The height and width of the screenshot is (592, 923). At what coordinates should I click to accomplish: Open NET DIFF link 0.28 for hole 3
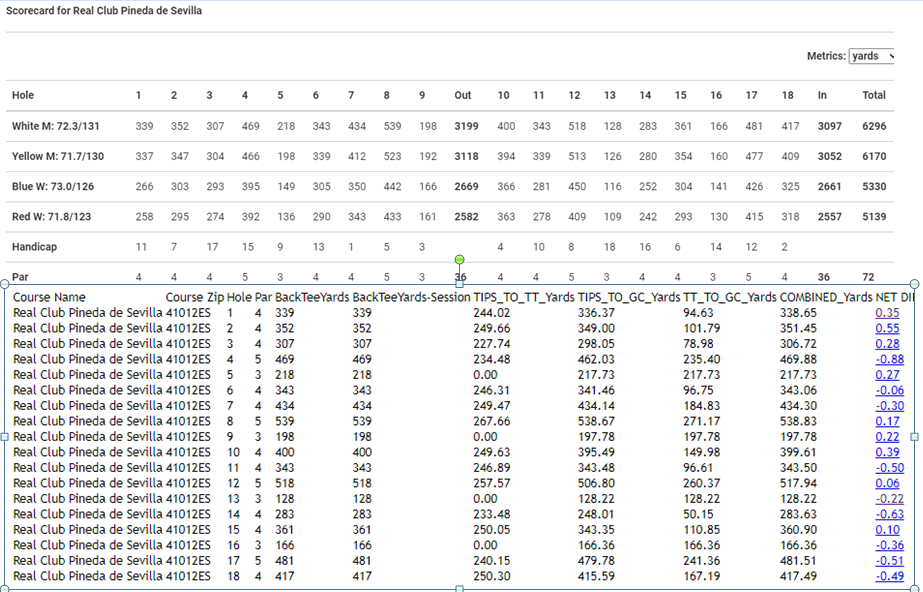coord(887,344)
